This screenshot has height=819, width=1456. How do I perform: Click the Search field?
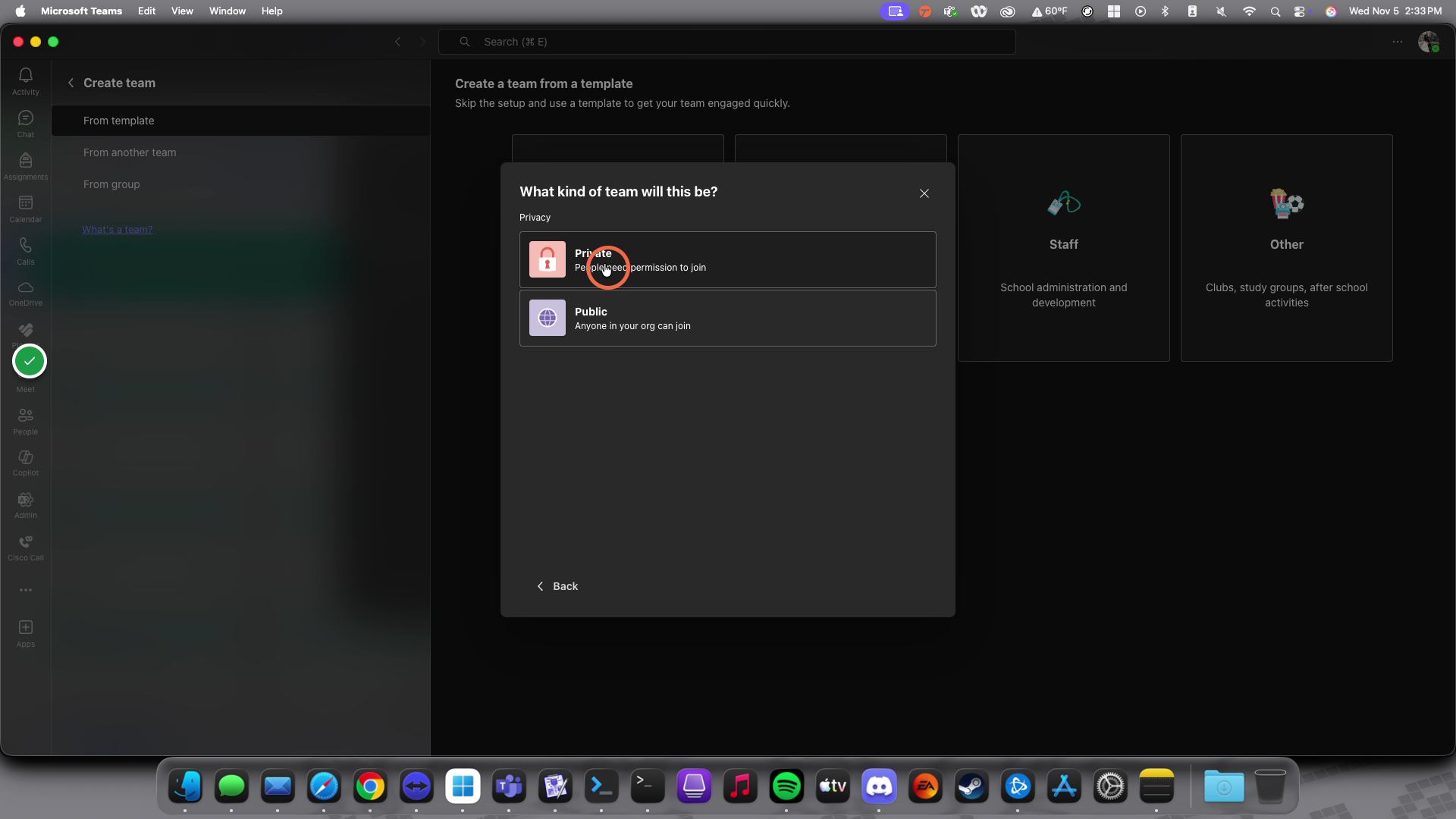[727, 42]
